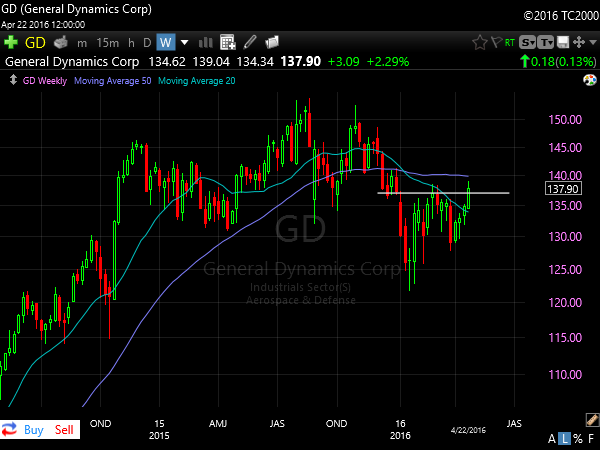This screenshot has width=600, height=450.
Task: Toggle the 'L' logarithmic scale option
Action: pos(564,439)
